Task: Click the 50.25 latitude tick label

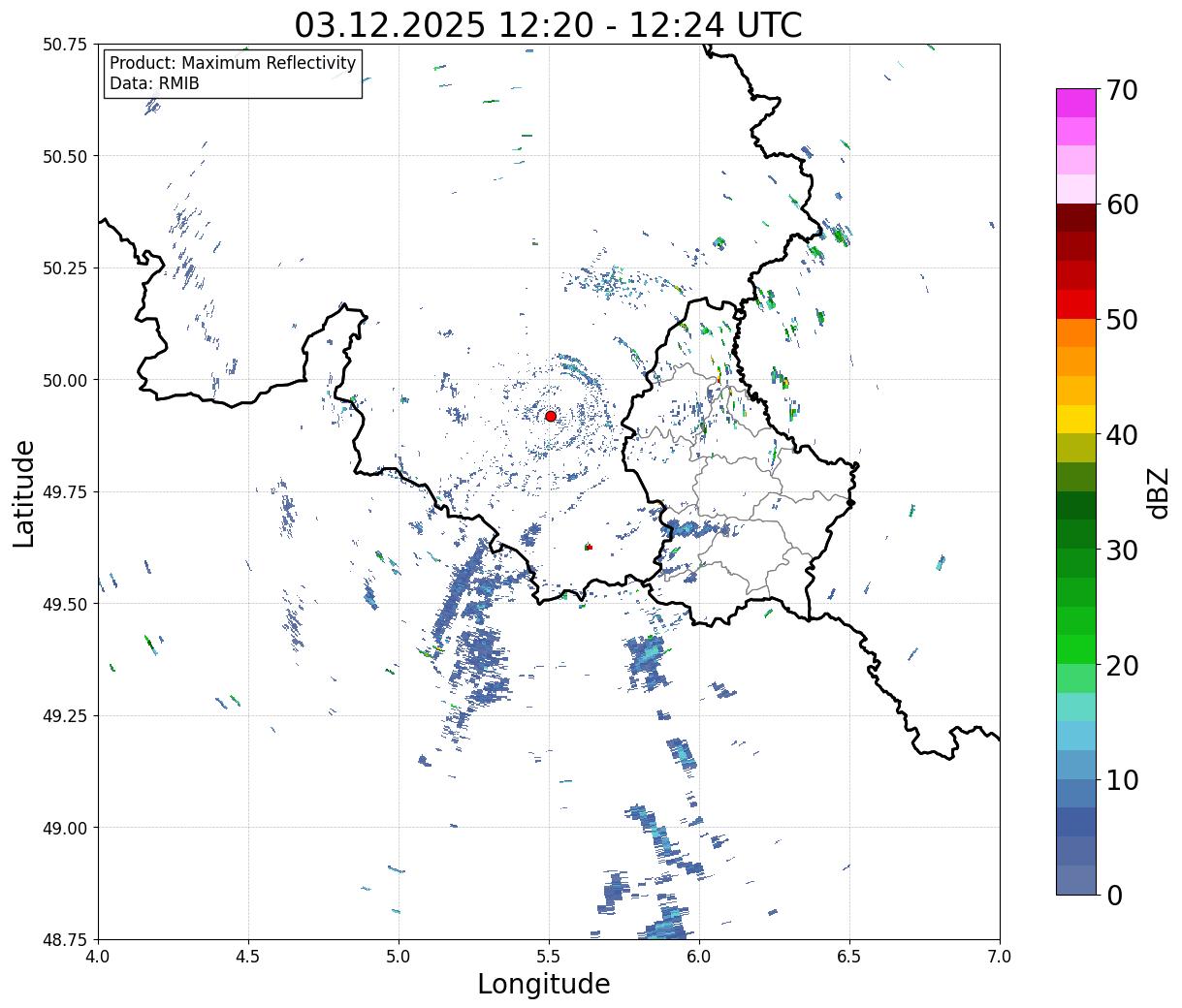Action: click(x=65, y=268)
